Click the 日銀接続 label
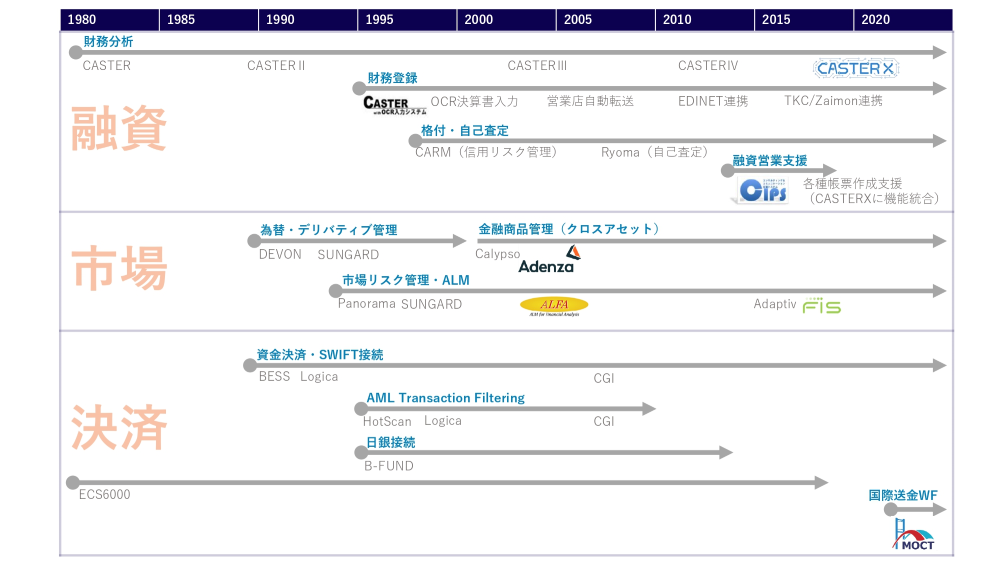Screen dimensions: 1000x563 [x=390, y=442]
